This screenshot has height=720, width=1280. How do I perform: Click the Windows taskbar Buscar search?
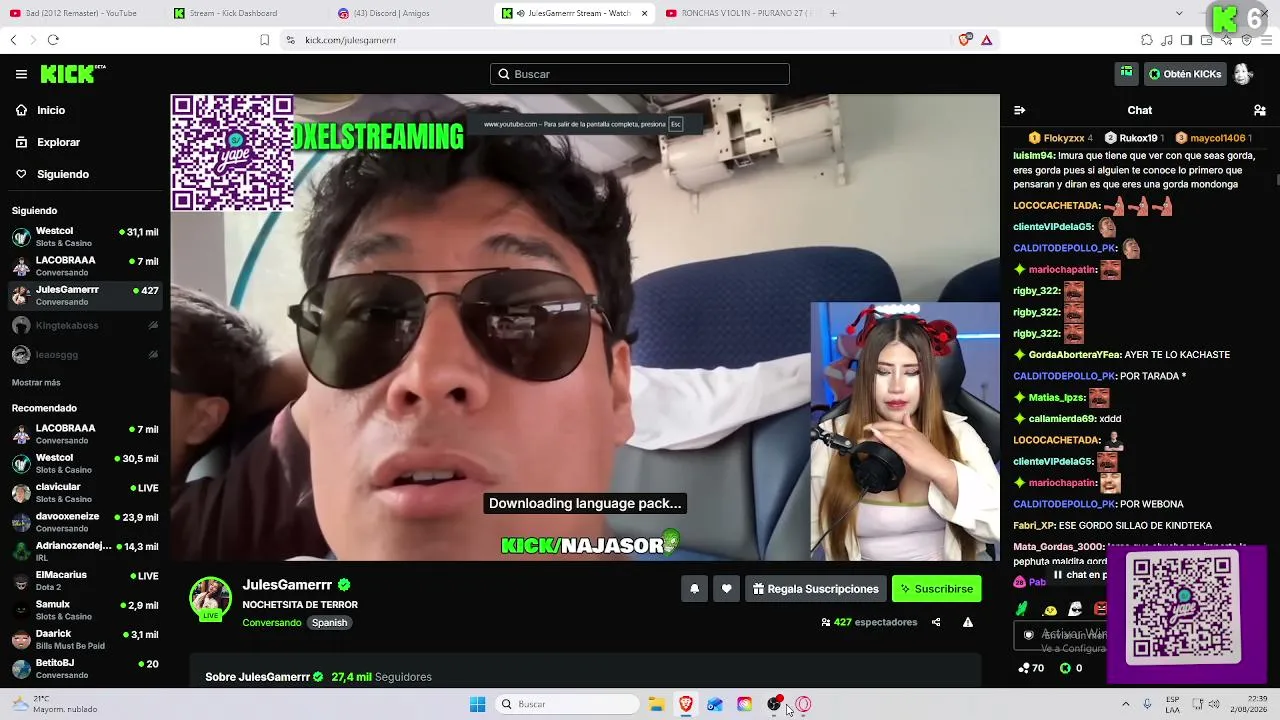567,704
